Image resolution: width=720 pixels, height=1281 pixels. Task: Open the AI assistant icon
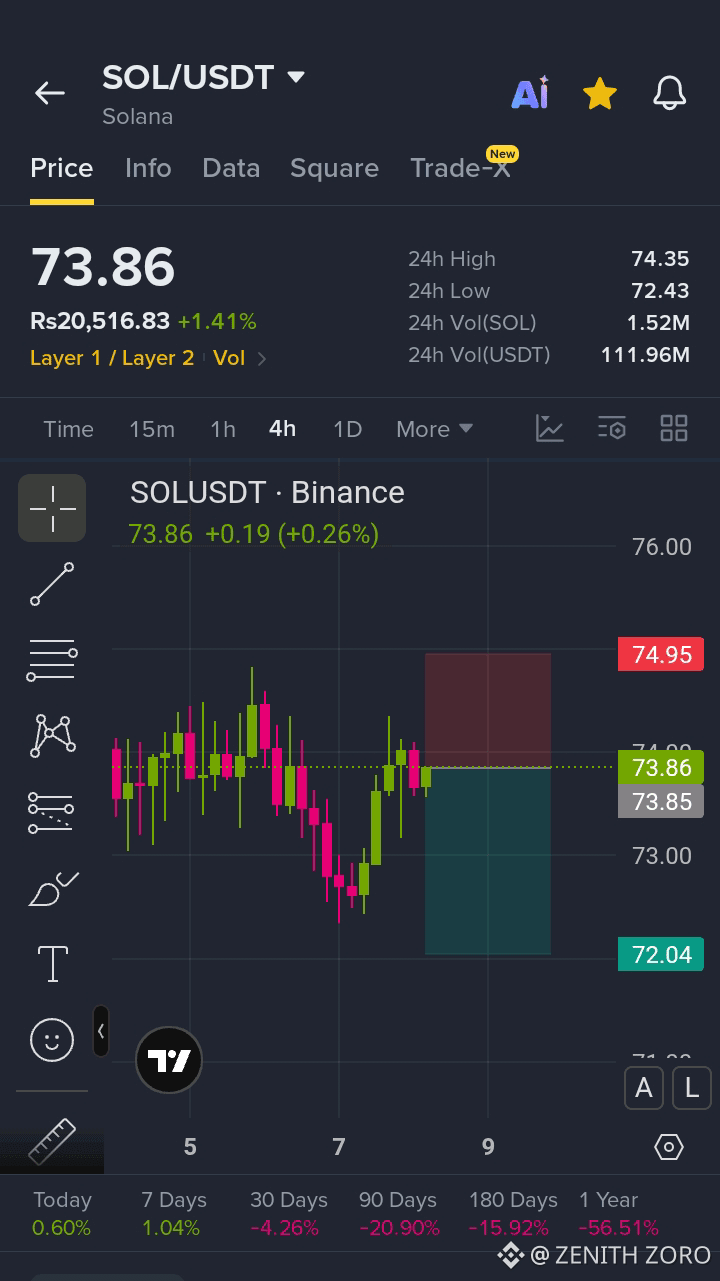tap(530, 93)
